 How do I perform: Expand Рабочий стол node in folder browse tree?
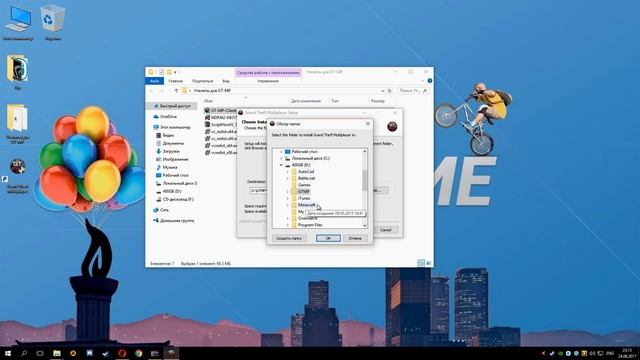281,152
